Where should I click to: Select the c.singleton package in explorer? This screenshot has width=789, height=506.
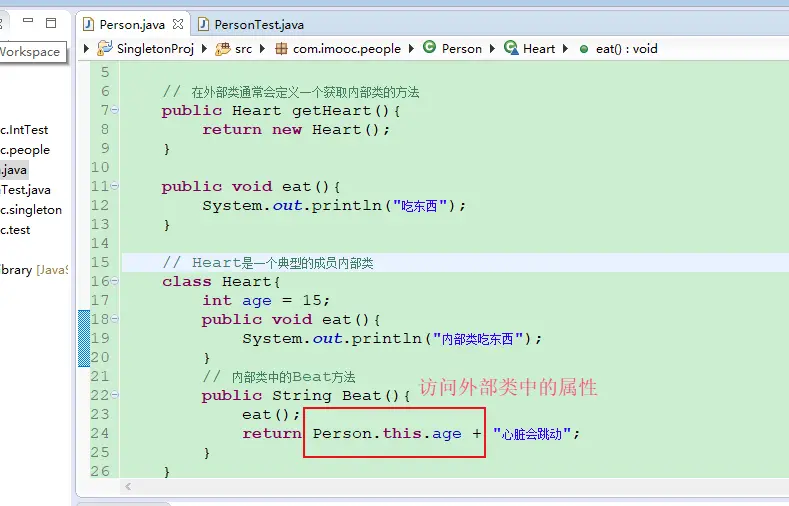pyautogui.click(x=31, y=210)
